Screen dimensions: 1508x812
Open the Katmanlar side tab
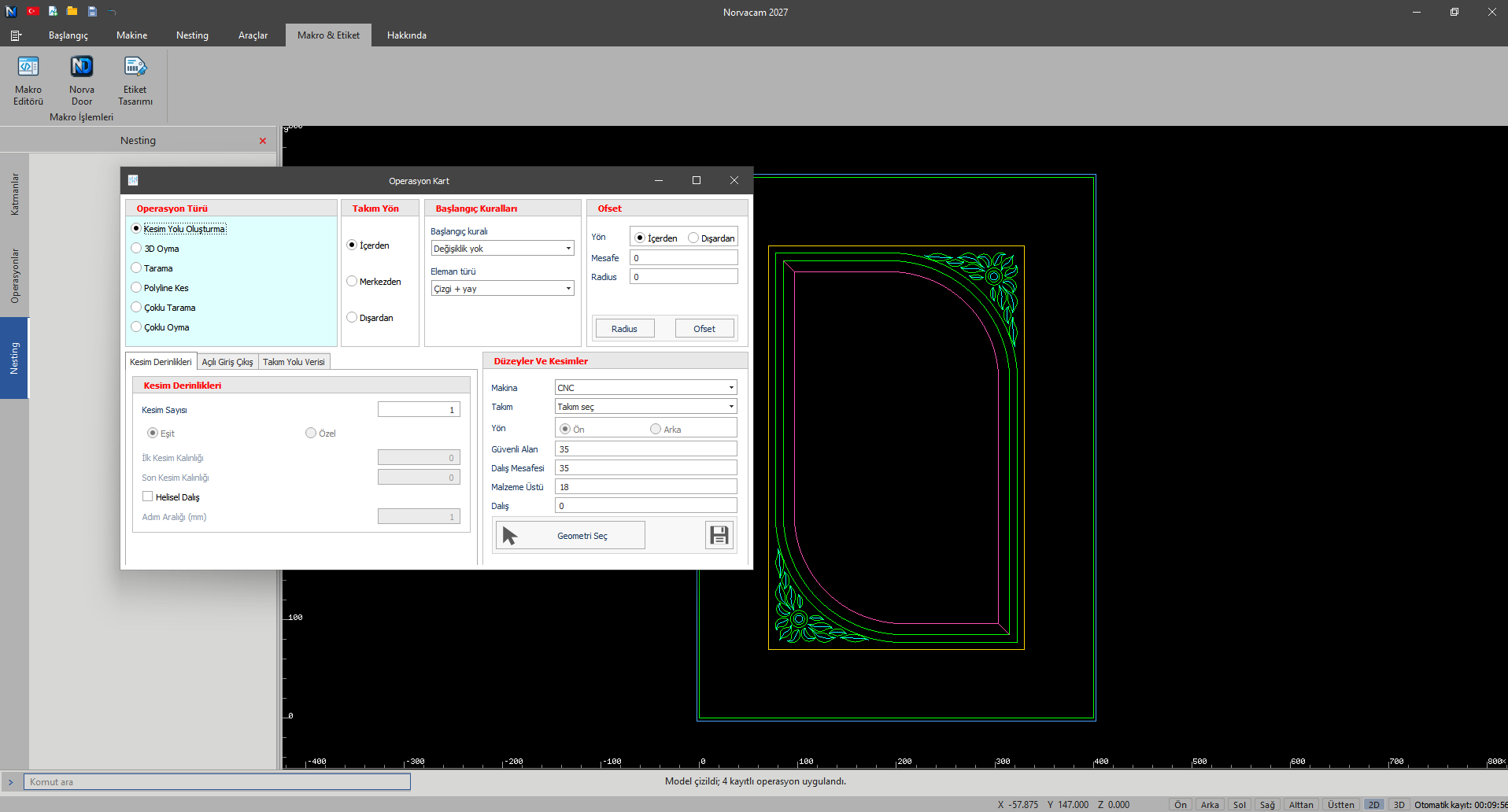[x=14, y=194]
